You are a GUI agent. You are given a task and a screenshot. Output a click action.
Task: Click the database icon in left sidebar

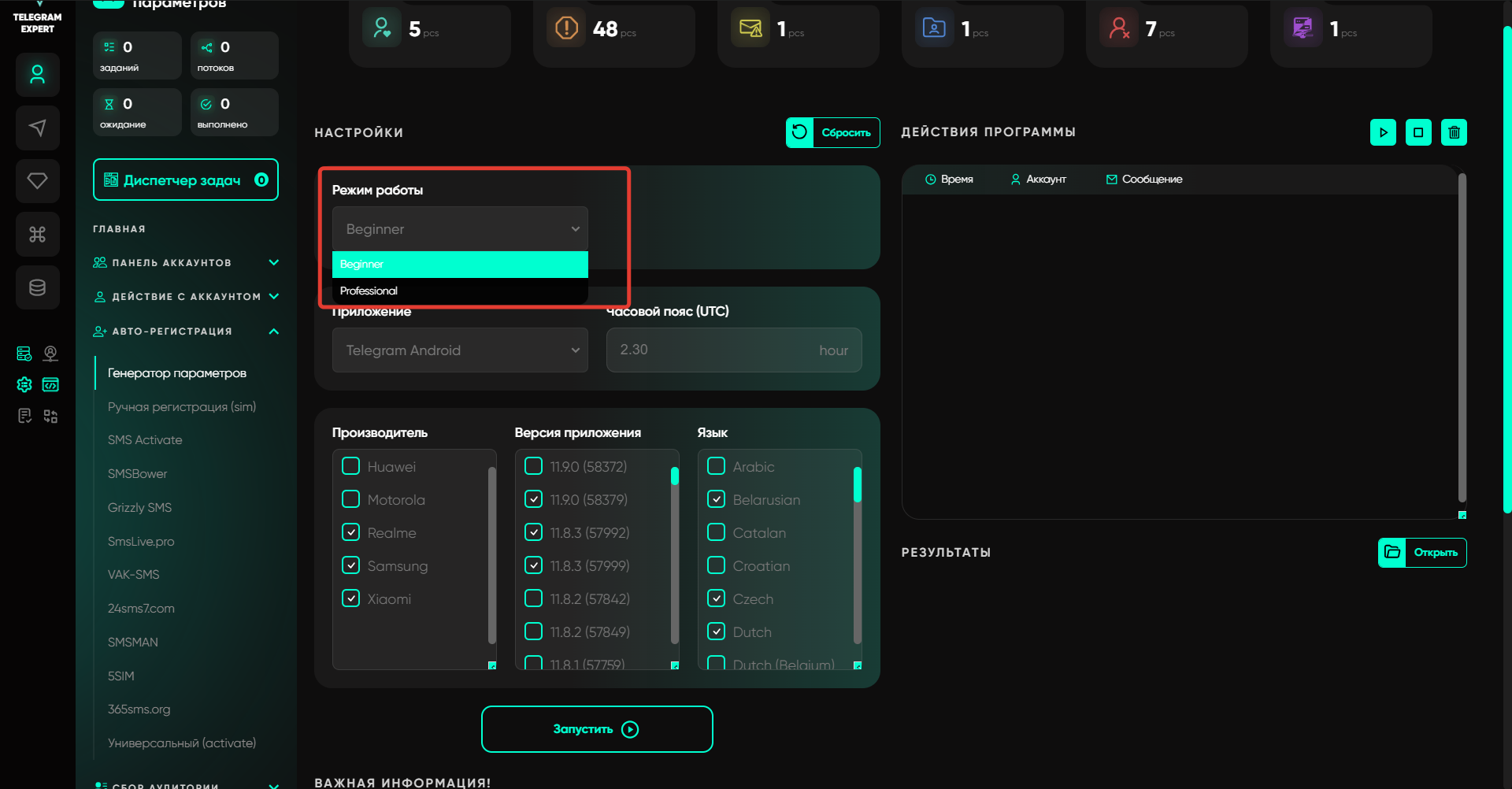[37, 287]
